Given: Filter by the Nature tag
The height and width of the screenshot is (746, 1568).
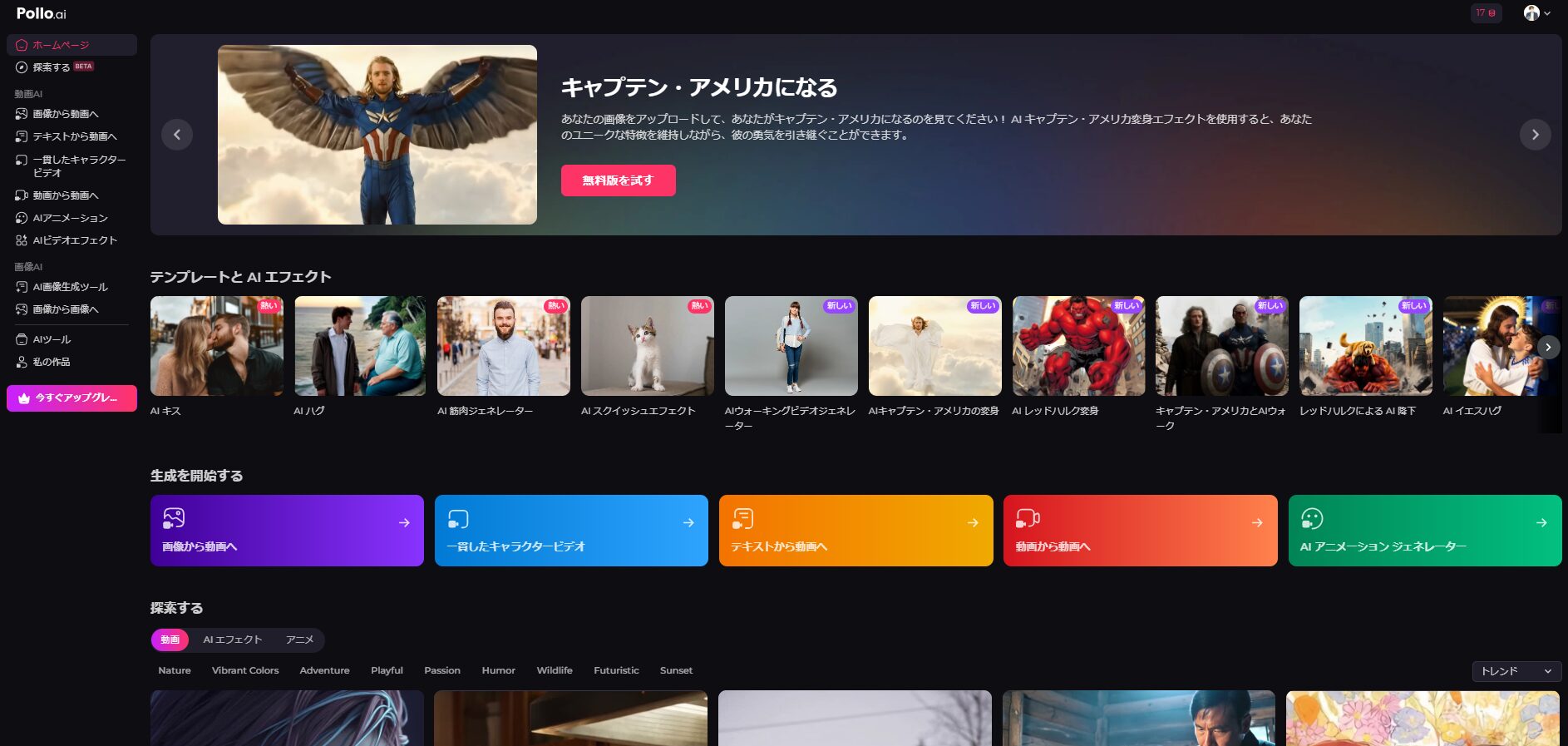Looking at the screenshot, I should 175,670.
